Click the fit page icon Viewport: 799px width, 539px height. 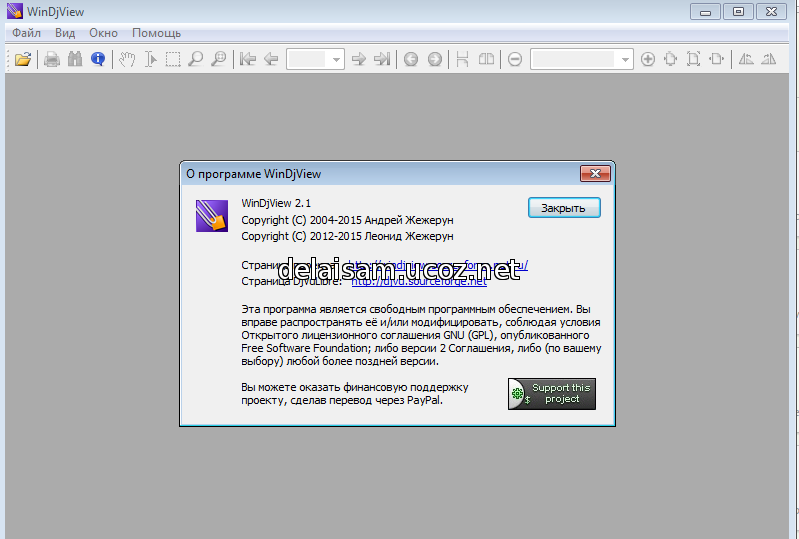pos(694,60)
